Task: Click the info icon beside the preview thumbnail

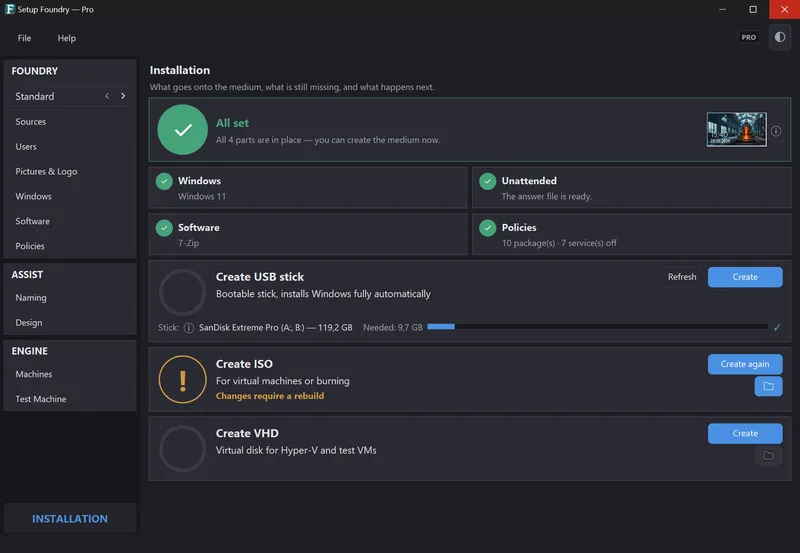Action: [x=776, y=131]
